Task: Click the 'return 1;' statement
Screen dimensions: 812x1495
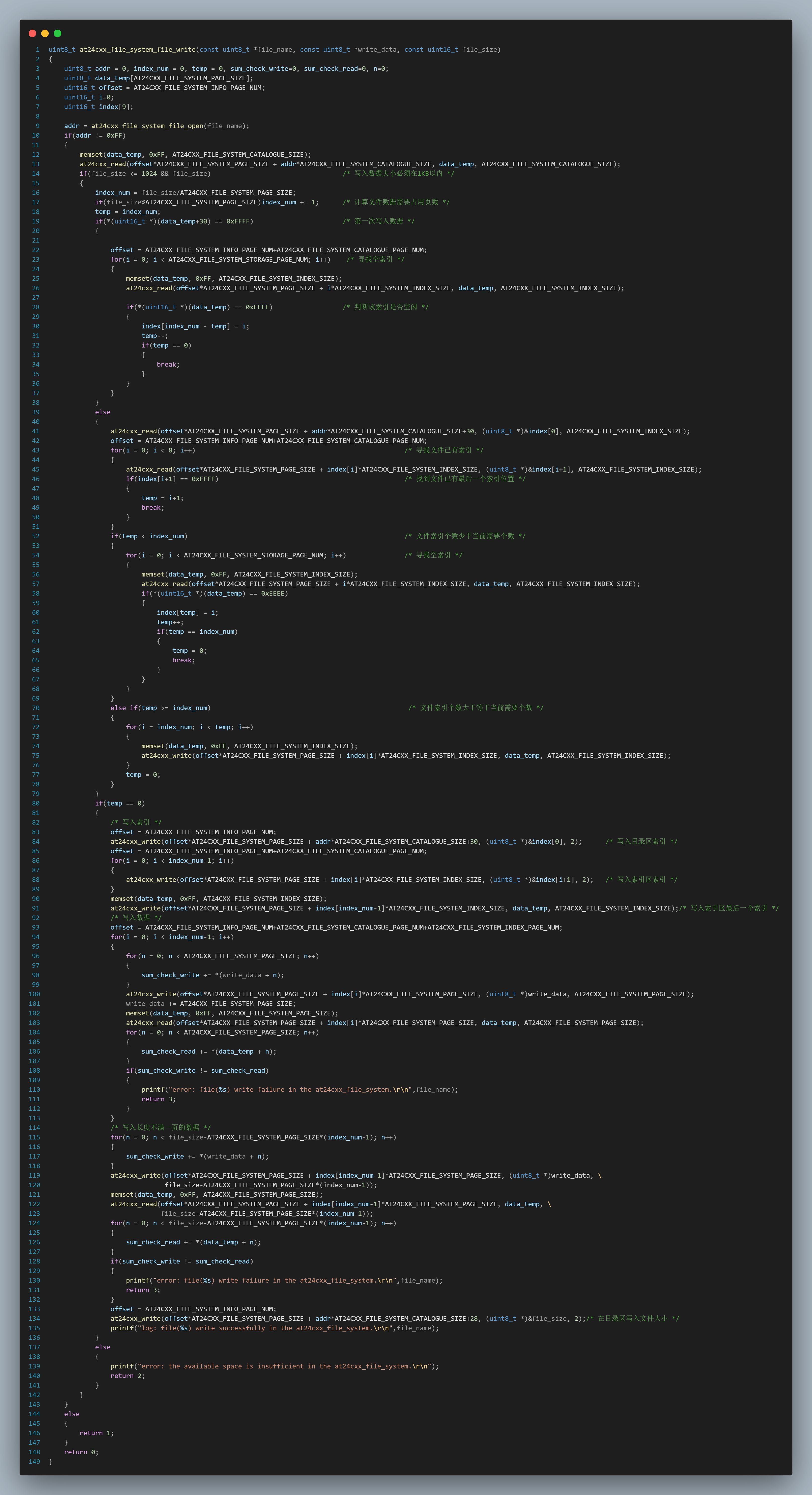Action: (x=97, y=1433)
